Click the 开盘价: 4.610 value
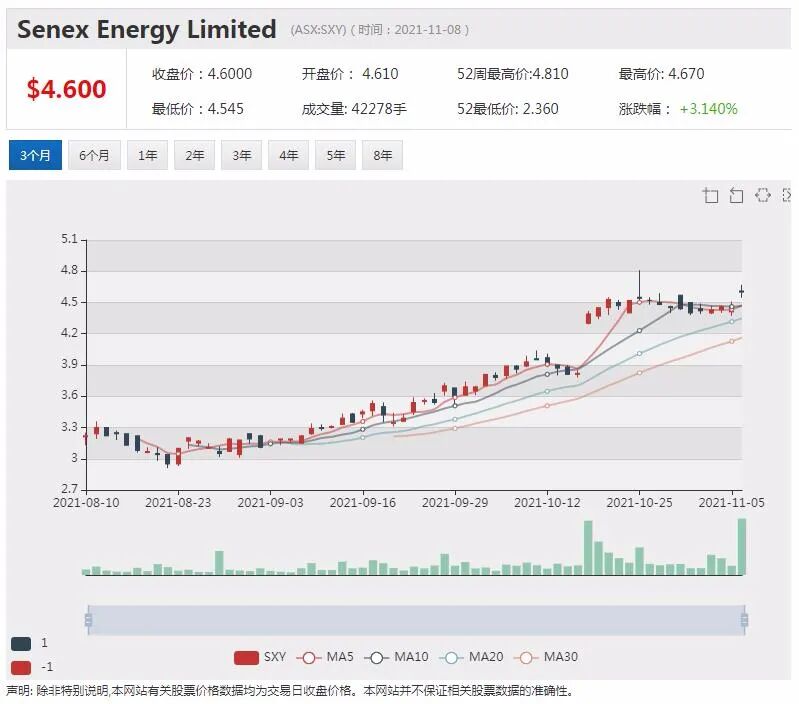The height and width of the screenshot is (704, 799). [x=350, y=74]
